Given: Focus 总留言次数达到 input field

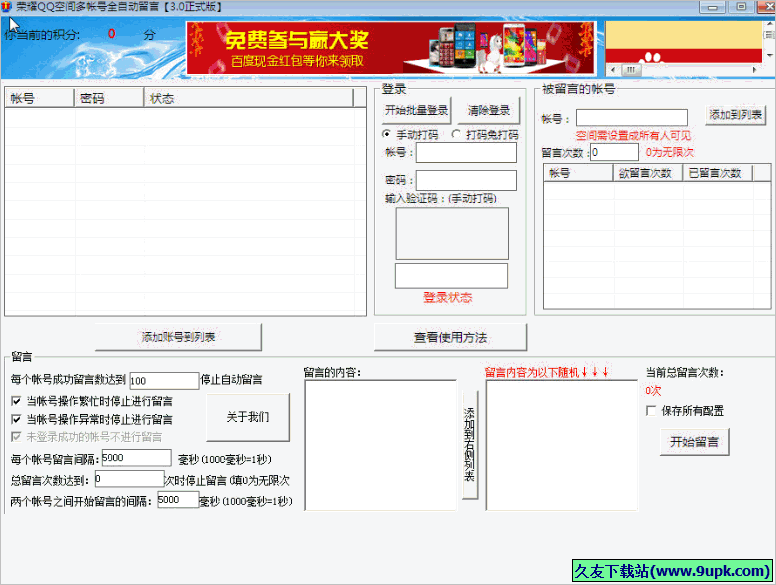Looking at the screenshot, I should [129, 479].
